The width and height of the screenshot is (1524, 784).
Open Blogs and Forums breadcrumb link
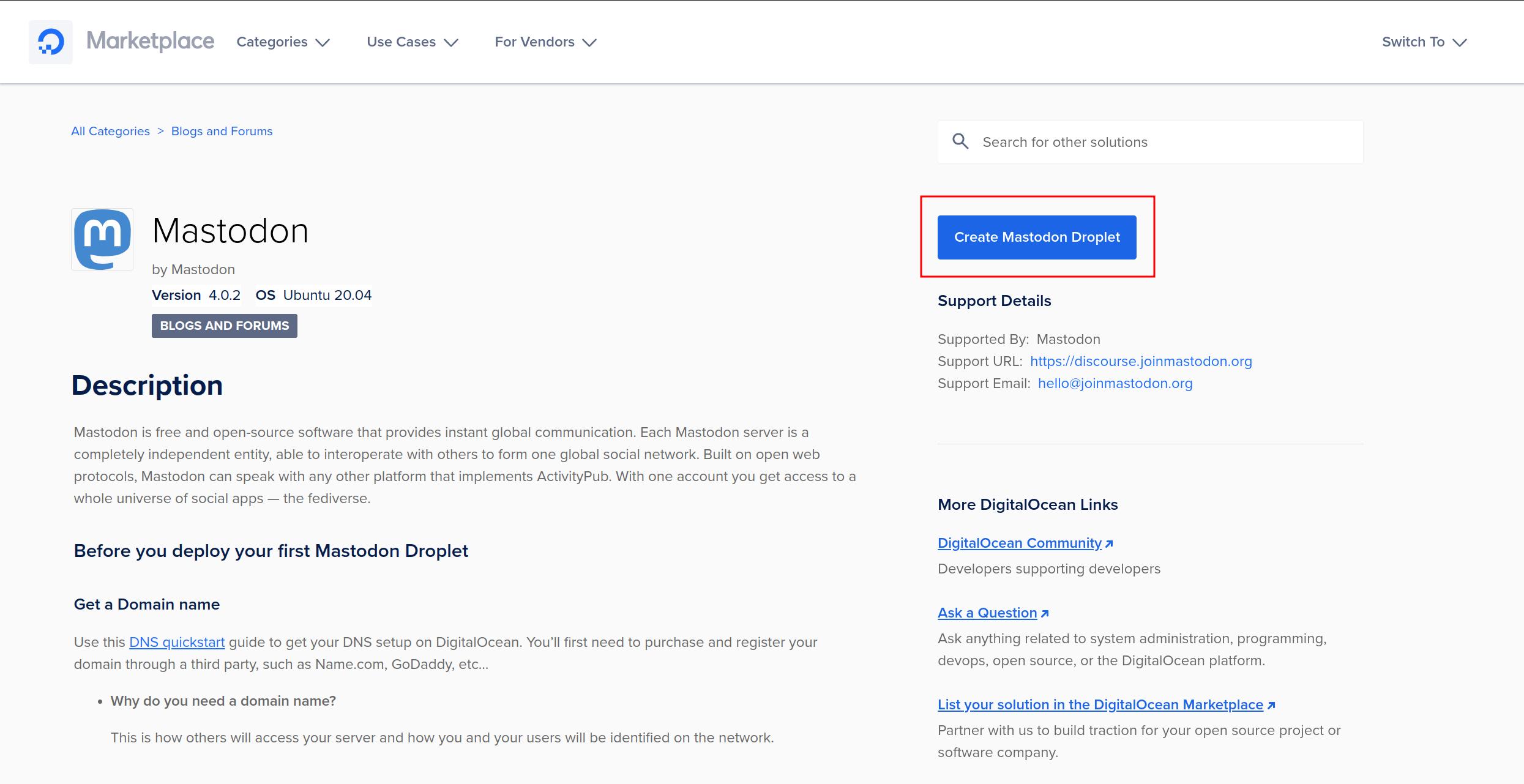pos(222,131)
